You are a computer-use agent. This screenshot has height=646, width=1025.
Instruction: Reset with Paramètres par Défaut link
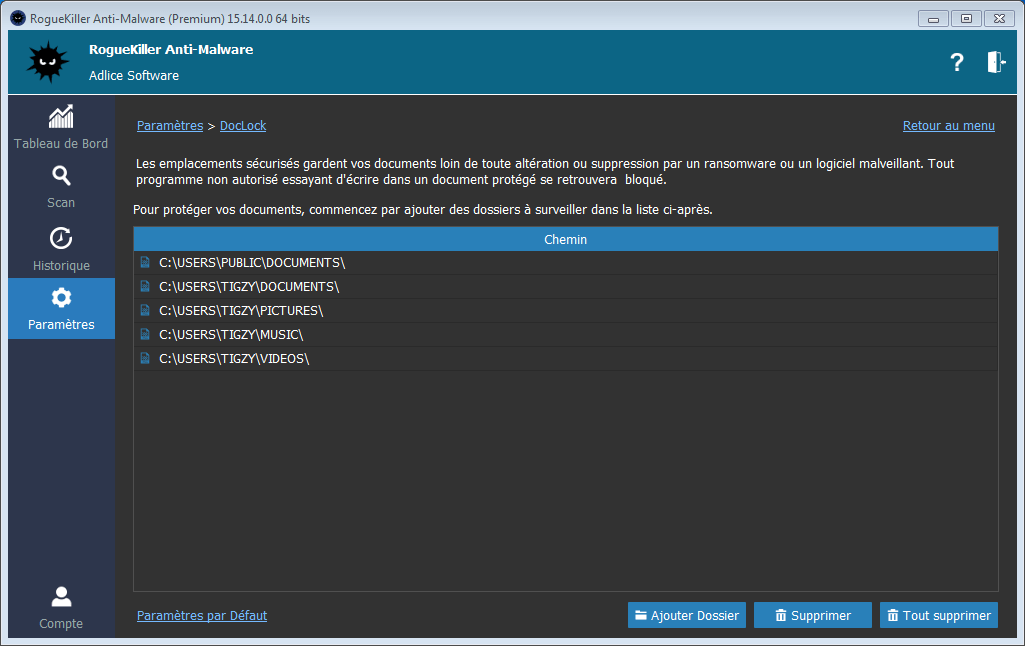coord(202,616)
